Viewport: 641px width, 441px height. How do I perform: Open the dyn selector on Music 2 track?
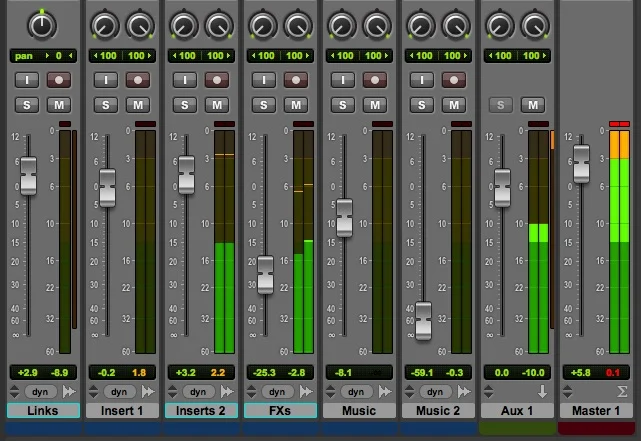[x=435, y=392]
